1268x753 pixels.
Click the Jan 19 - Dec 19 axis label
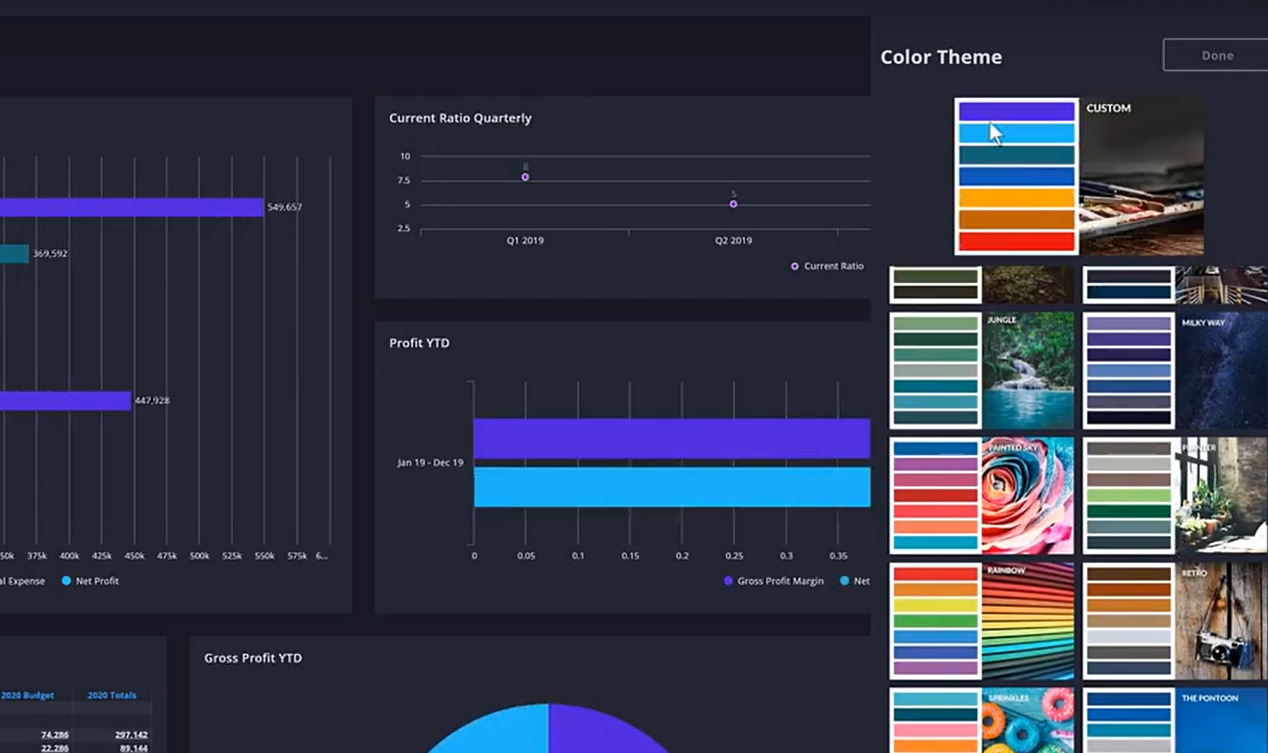[x=430, y=463]
